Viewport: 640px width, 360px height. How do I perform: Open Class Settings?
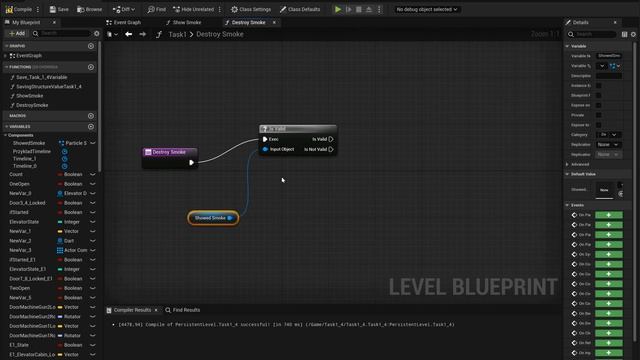251,9
